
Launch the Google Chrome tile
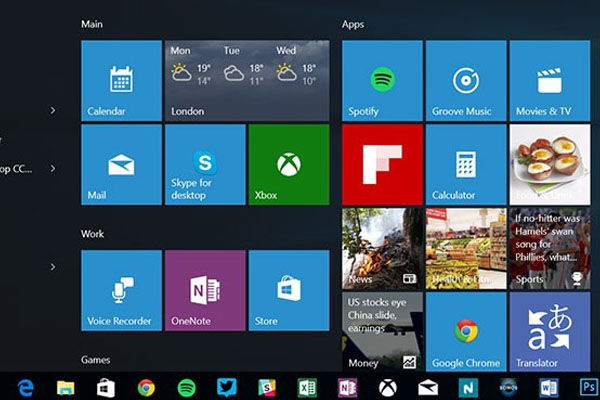[x=466, y=332]
